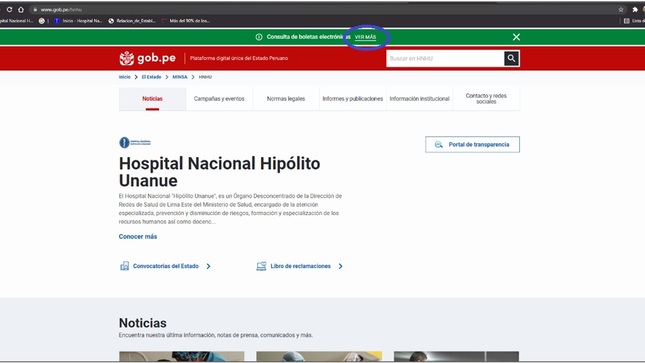Click the 'Consulta de boletas electrónicas' banner text
The width and height of the screenshot is (645, 363).
point(309,37)
